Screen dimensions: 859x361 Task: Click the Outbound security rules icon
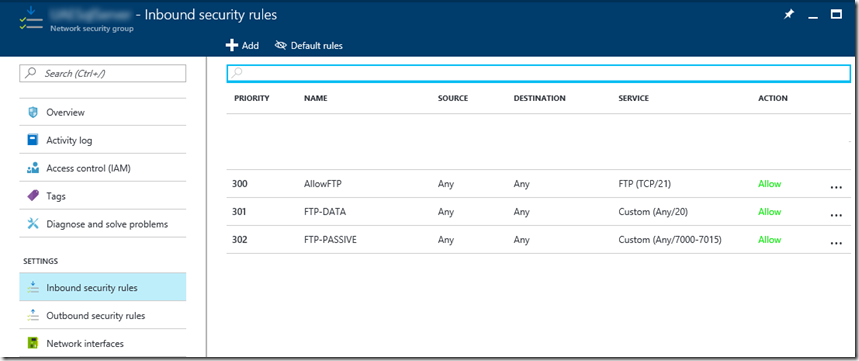pyautogui.click(x=32, y=315)
